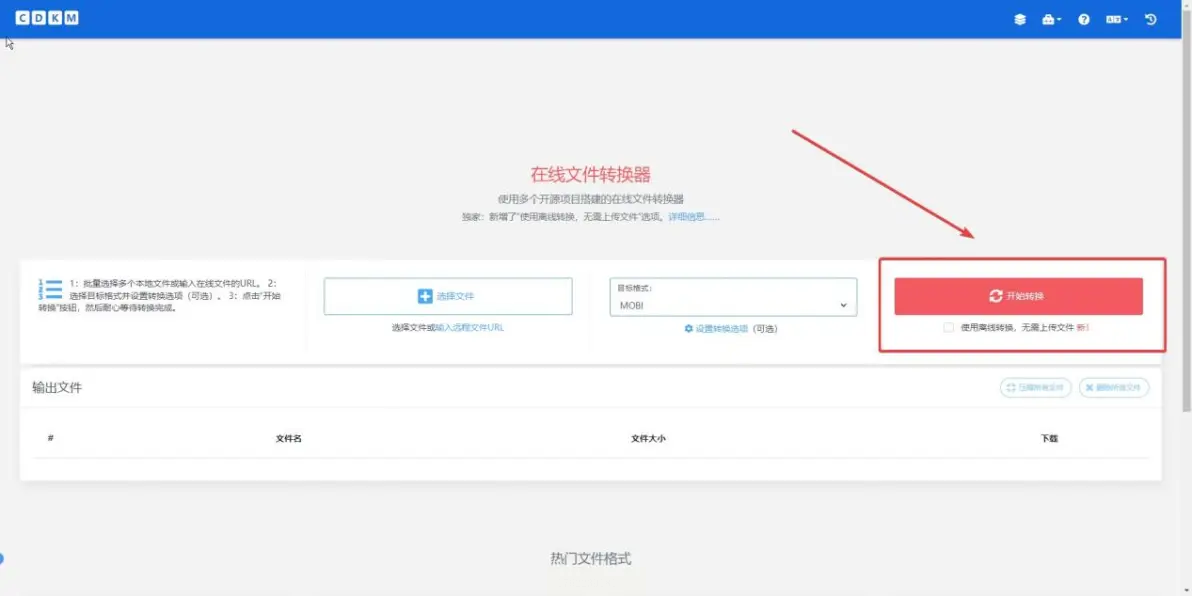The height and width of the screenshot is (596, 1192).
Task: Enable 使用离线转换 checkbox
Action: (949, 328)
